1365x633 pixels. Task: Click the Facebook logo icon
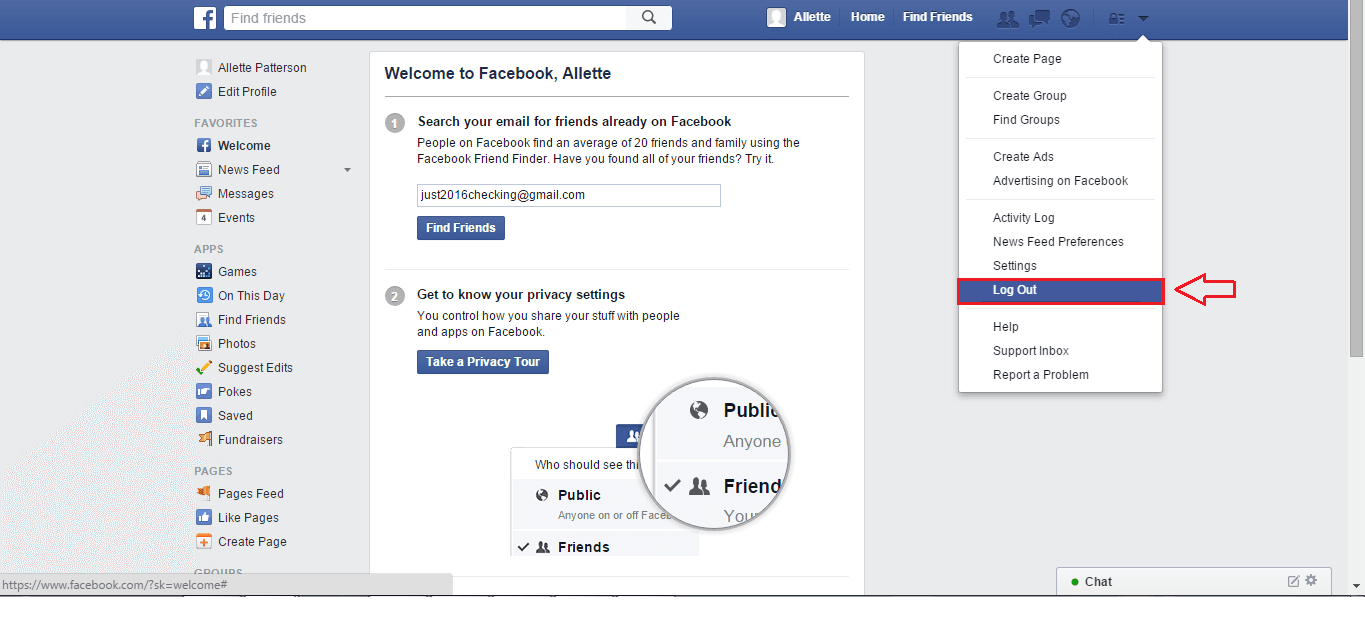(x=205, y=17)
